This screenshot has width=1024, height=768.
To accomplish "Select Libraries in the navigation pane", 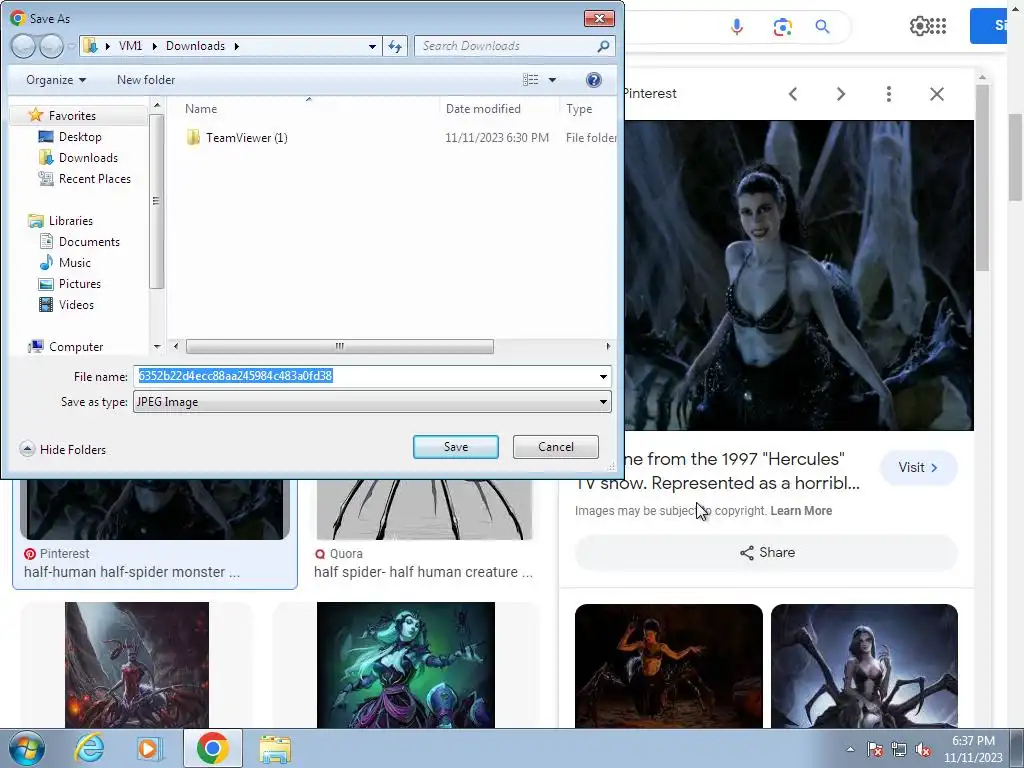I will point(71,221).
